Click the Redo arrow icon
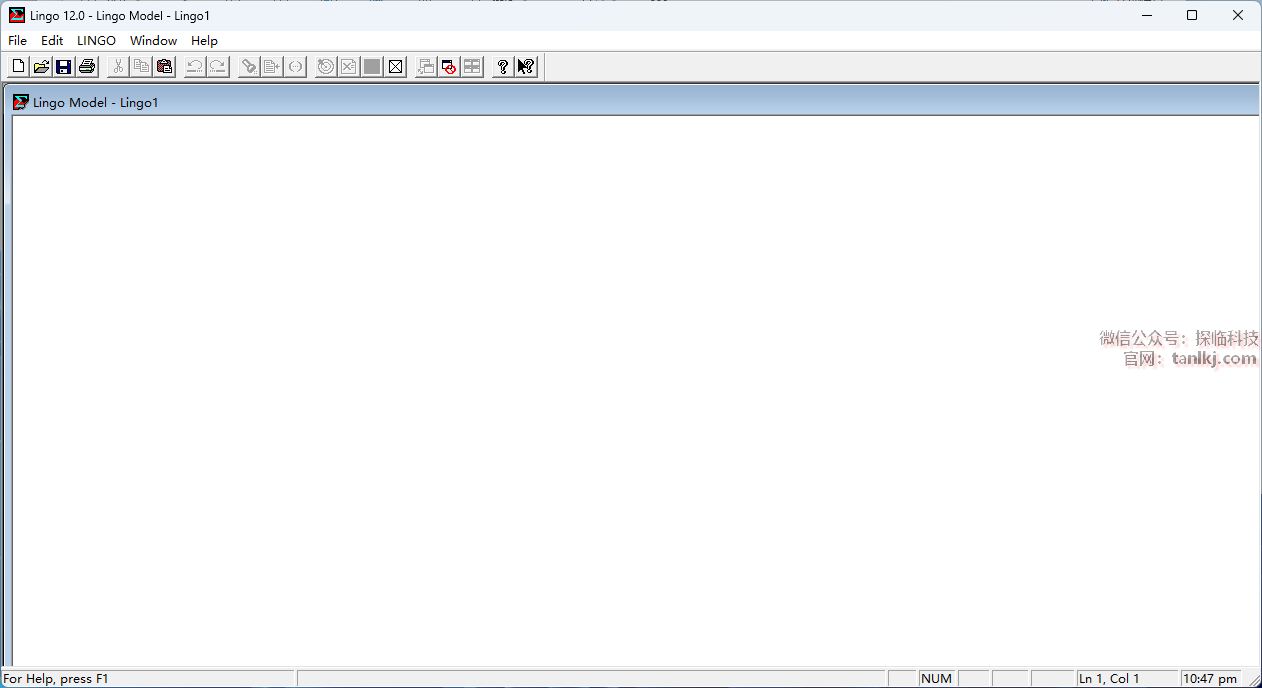The width and height of the screenshot is (1262, 688). pyautogui.click(x=218, y=67)
